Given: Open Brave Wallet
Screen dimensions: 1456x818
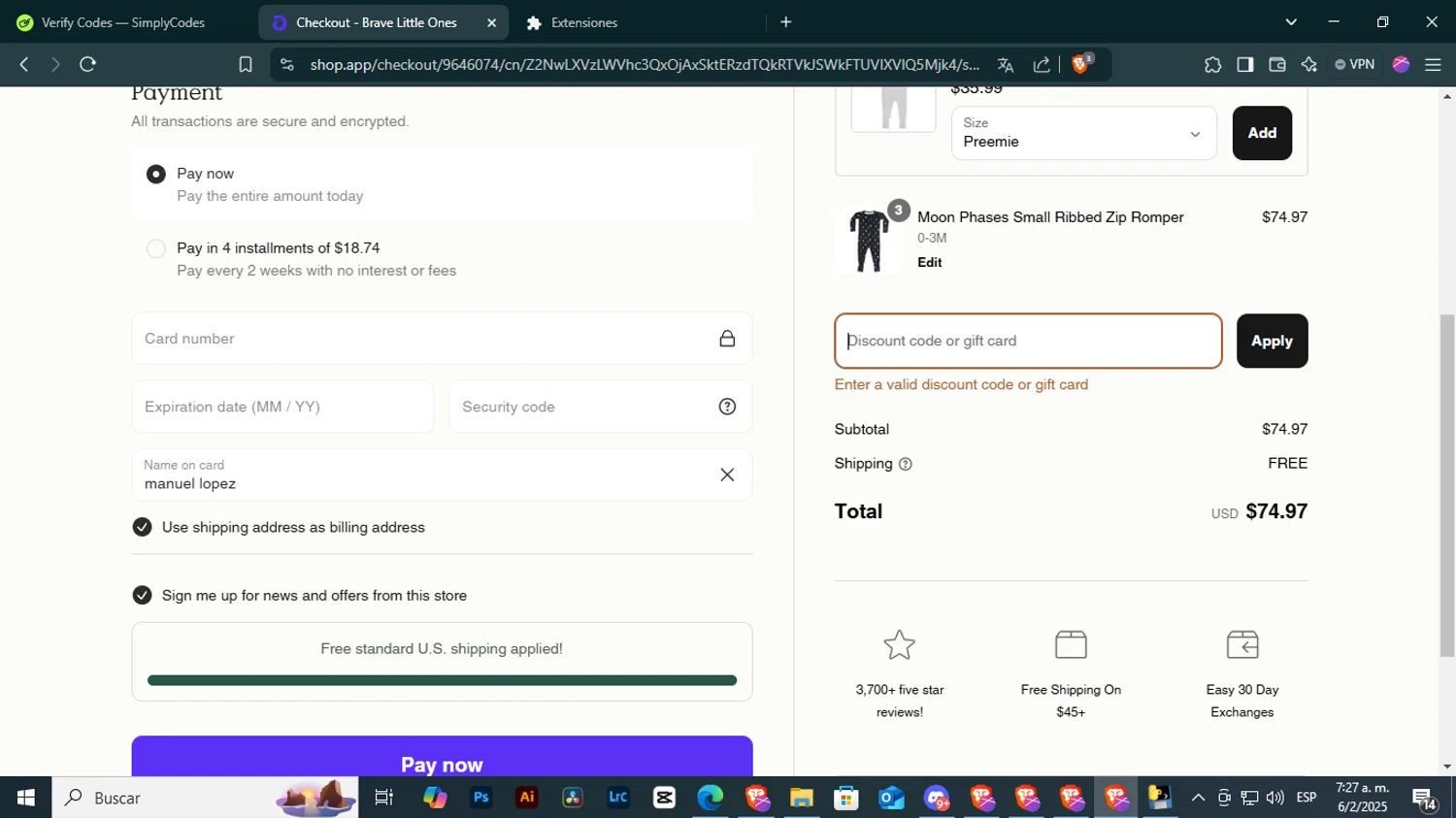Looking at the screenshot, I should [x=1277, y=64].
